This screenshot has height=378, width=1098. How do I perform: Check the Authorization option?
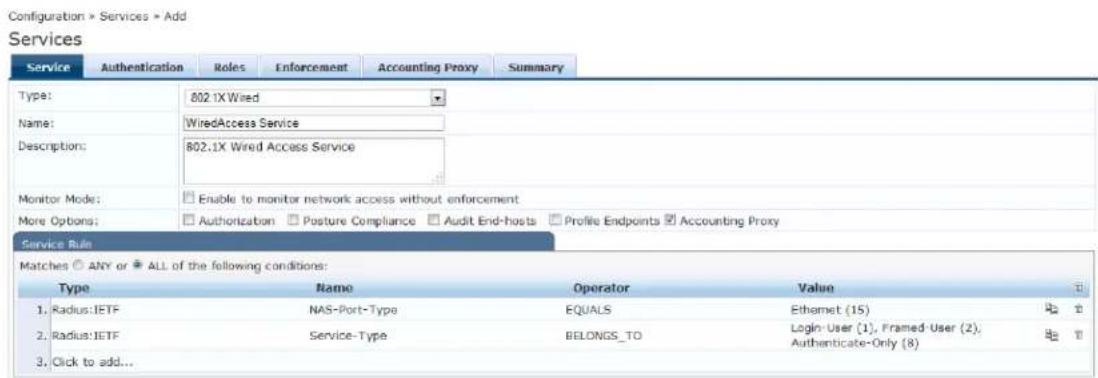pos(188,220)
